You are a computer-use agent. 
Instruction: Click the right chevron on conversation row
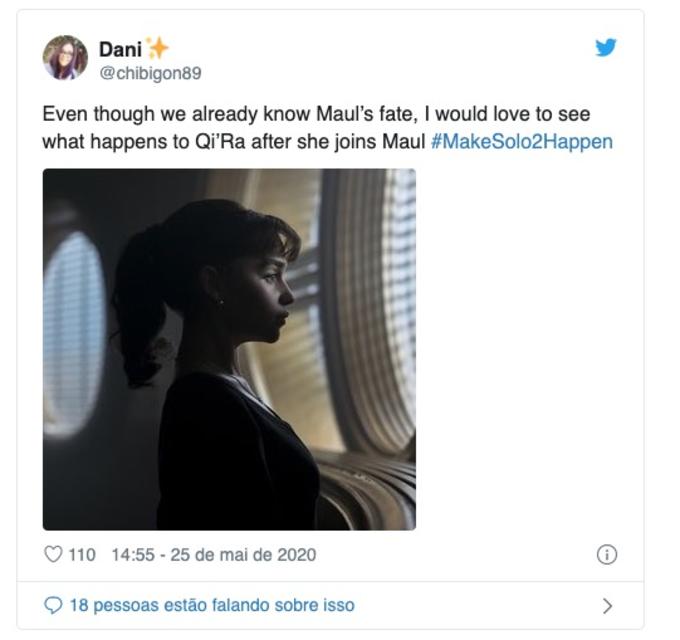coord(607,605)
